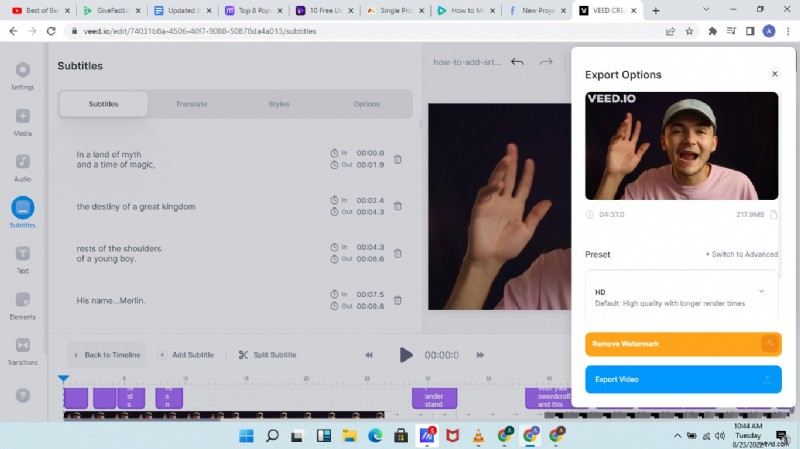Click Switch to Advanced link
This screenshot has width=800, height=449.
click(741, 254)
